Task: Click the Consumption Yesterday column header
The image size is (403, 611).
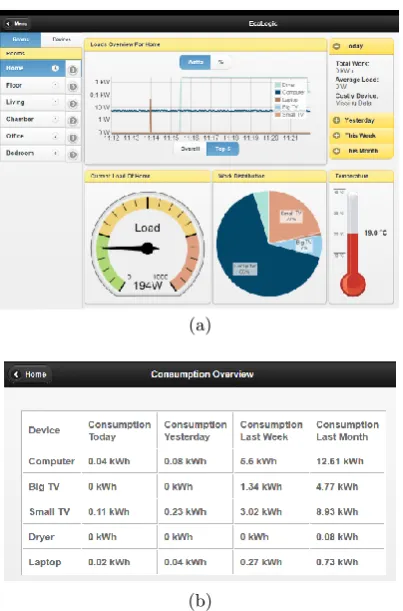Action: click(x=195, y=431)
